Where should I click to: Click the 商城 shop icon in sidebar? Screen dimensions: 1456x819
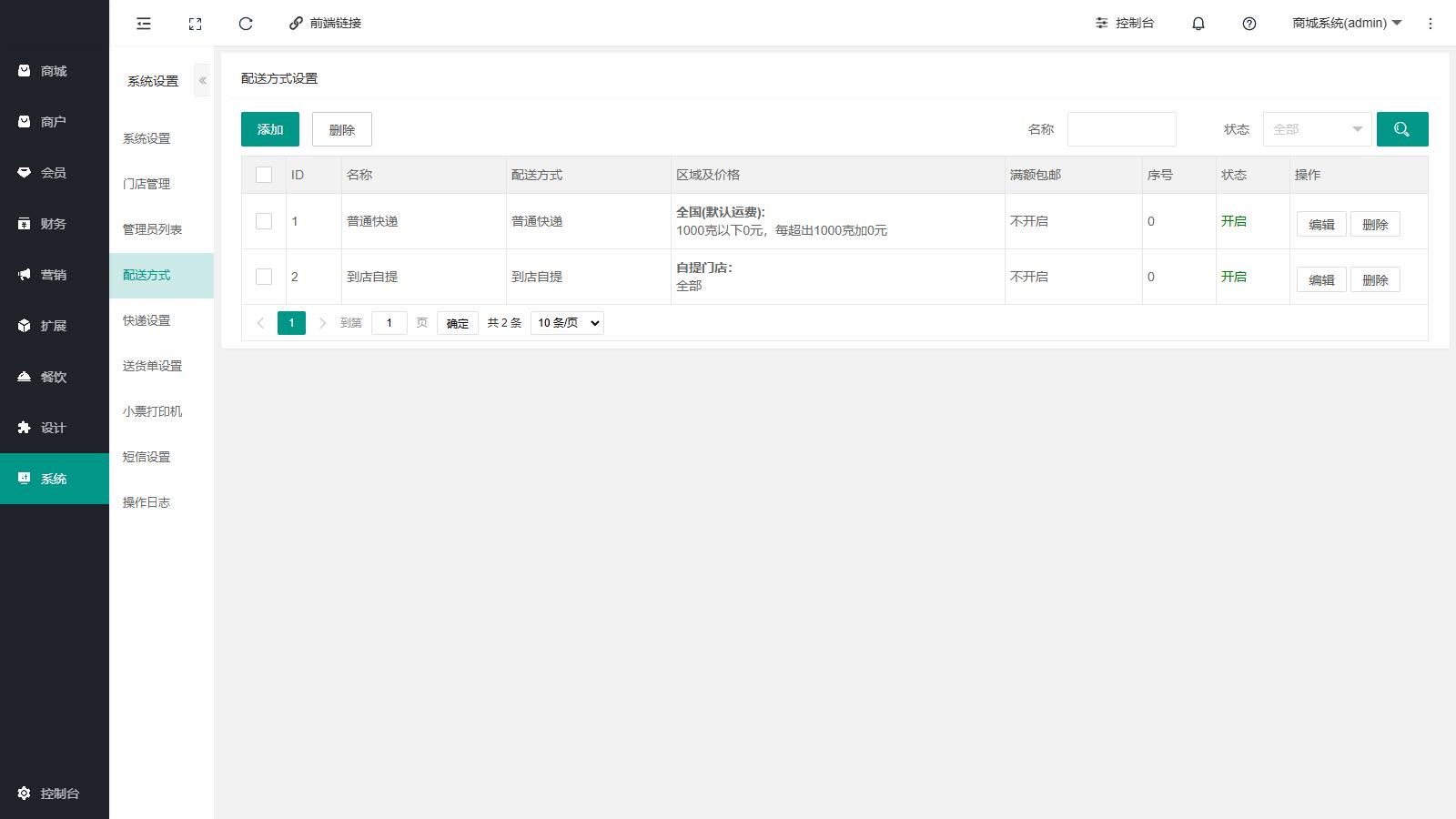(25, 70)
